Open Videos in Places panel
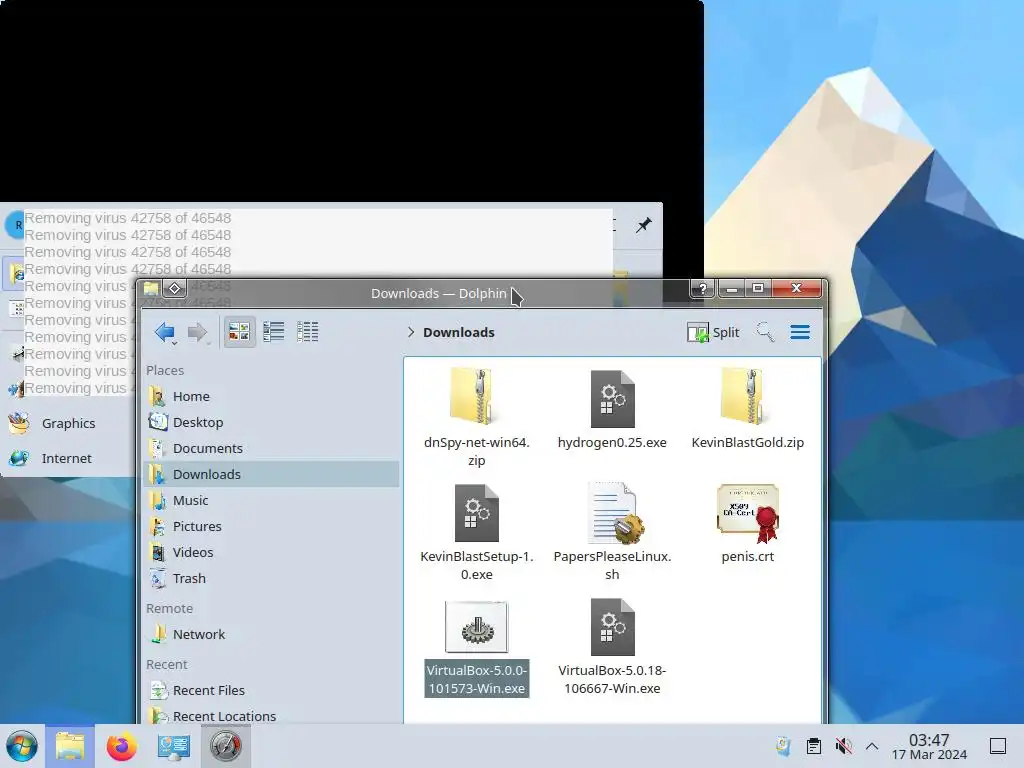Viewport: 1024px width, 768px height. (271, 552)
